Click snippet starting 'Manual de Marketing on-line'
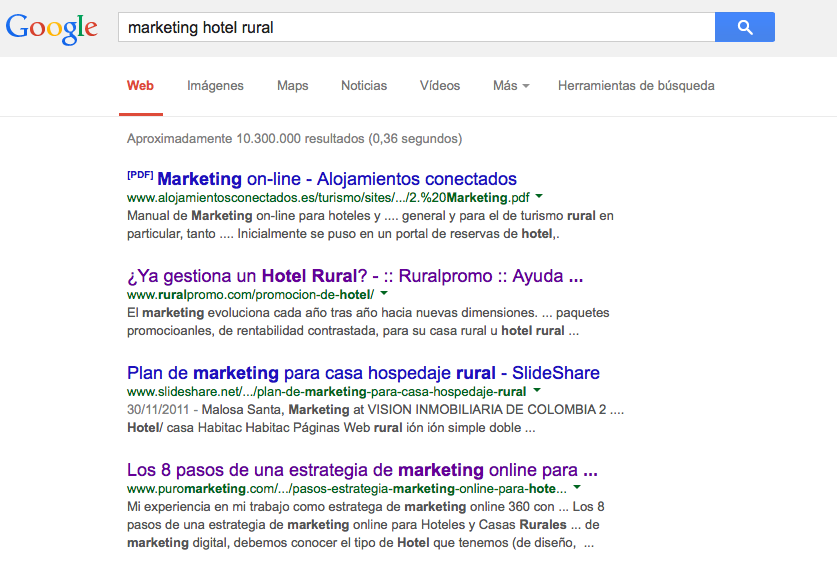The height and width of the screenshot is (567, 837). point(370,225)
